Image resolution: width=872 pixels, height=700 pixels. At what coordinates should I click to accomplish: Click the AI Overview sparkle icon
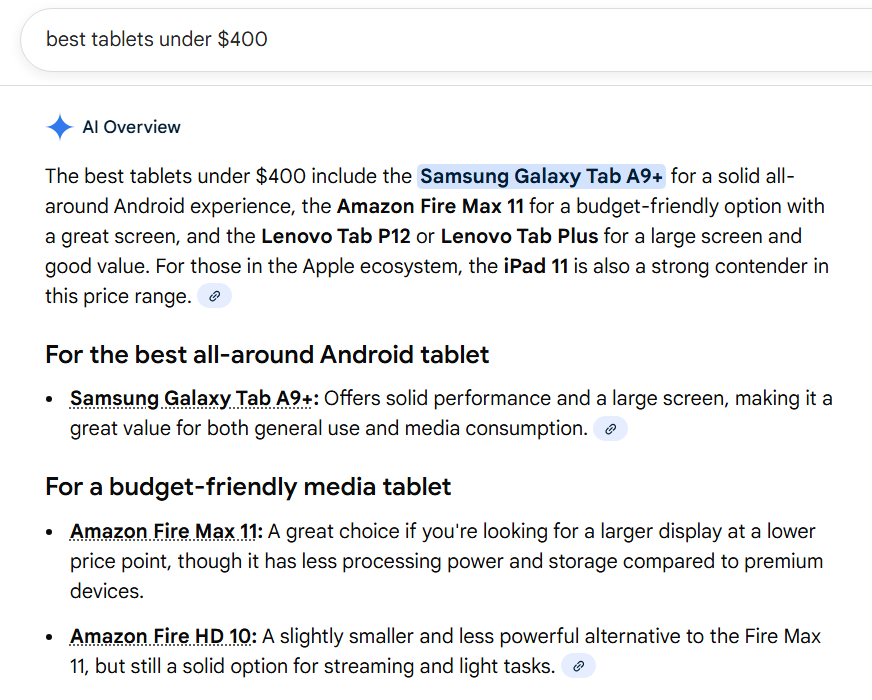60,127
